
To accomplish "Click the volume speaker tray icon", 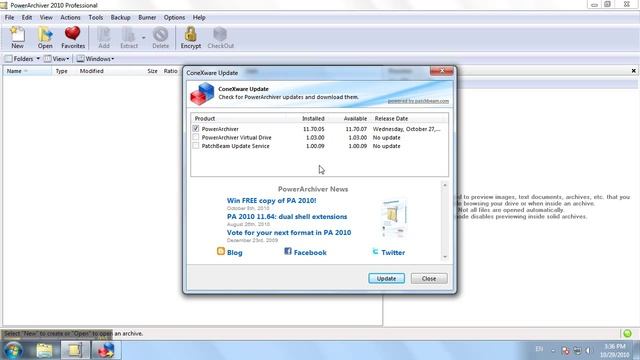I will 588,350.
